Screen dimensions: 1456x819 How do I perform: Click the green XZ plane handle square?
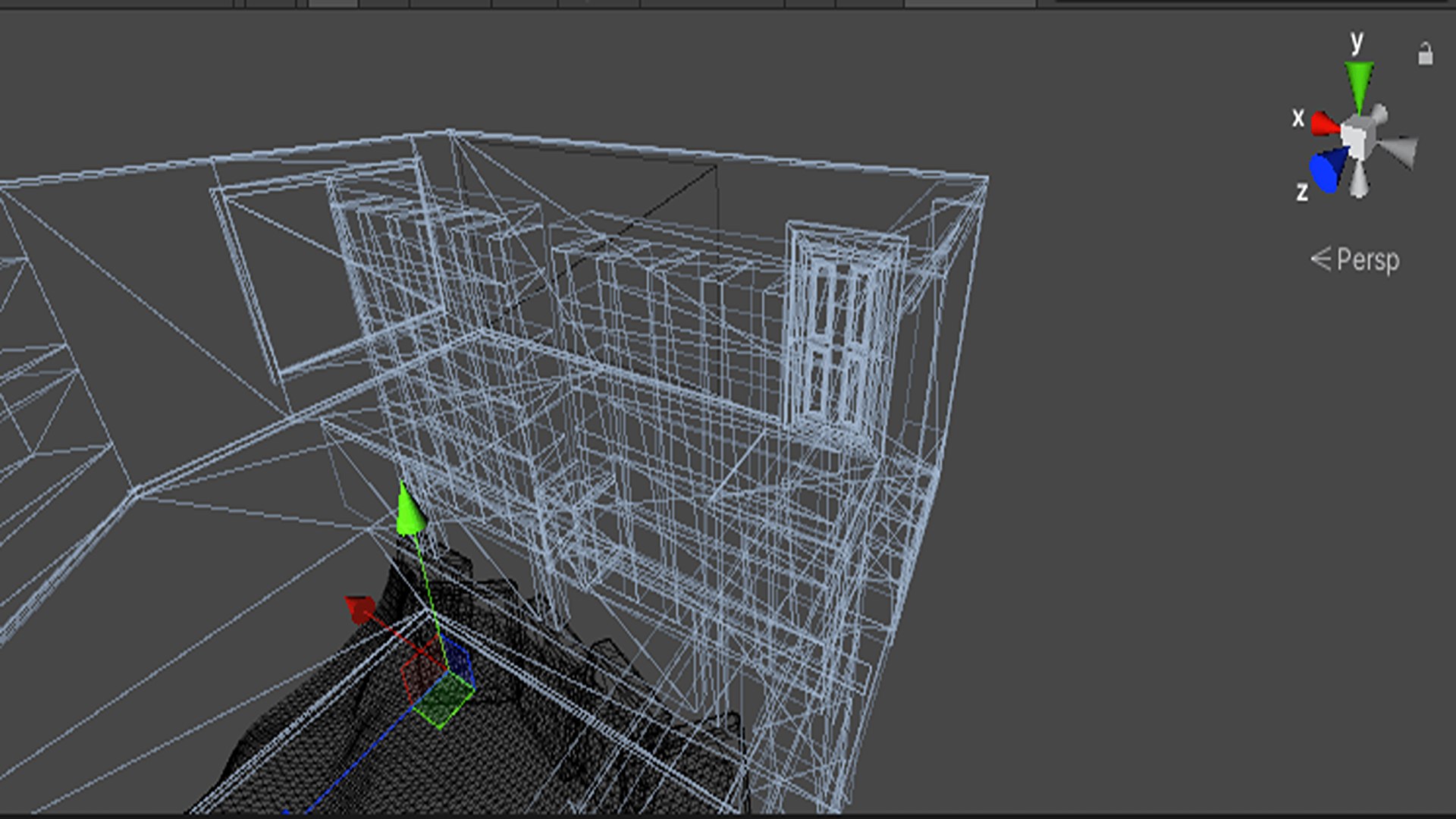(445, 701)
